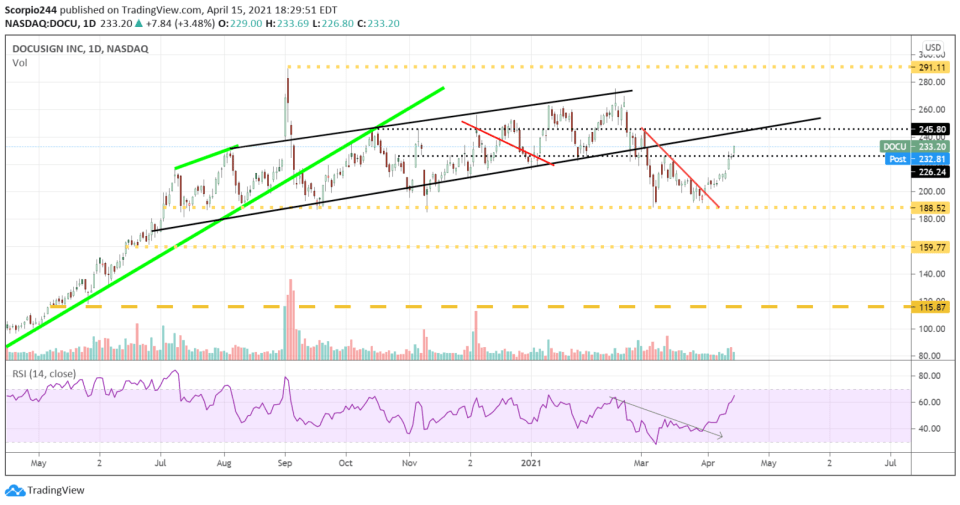The width and height of the screenshot is (960, 505).
Task: Click the TradingView cloud logo icon
Action: (x=15, y=490)
